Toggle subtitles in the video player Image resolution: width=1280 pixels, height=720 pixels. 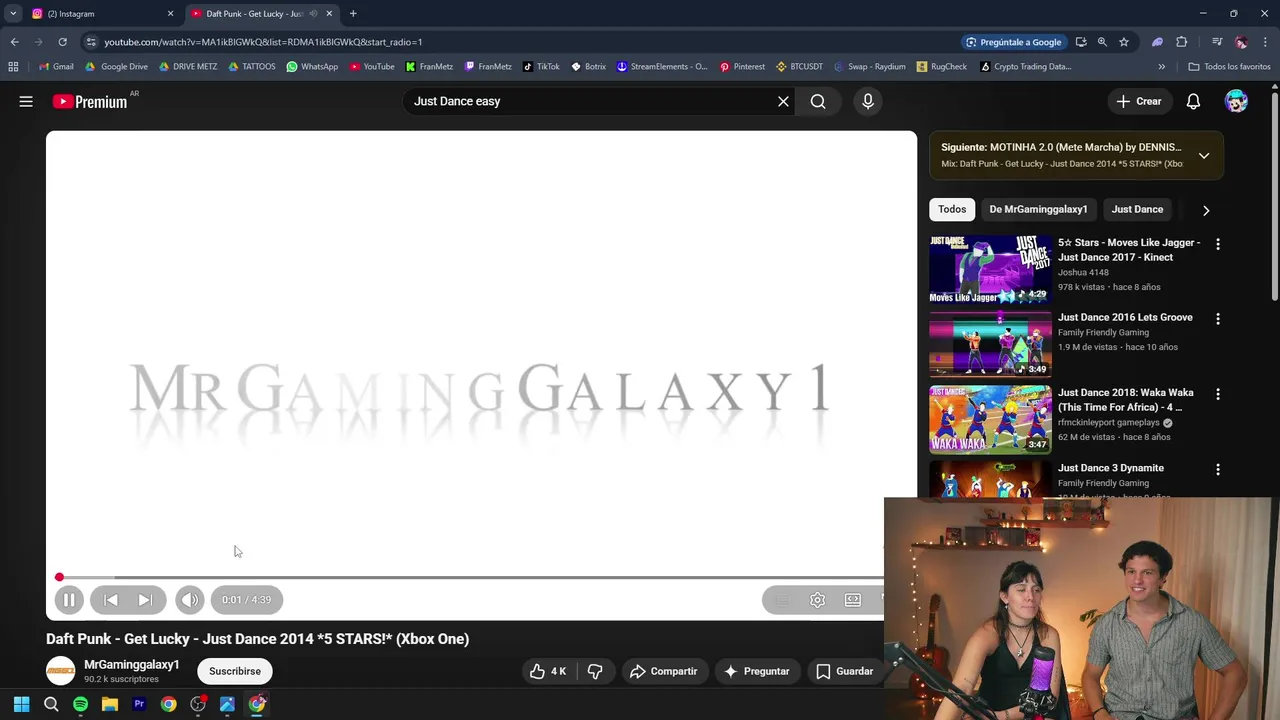coord(783,600)
